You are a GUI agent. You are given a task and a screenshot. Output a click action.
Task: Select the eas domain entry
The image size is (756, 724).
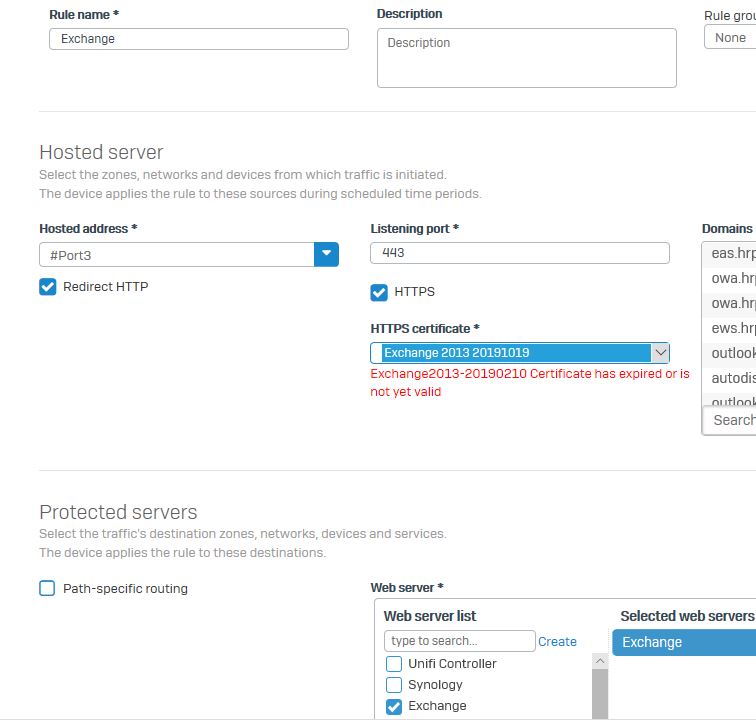pyautogui.click(x=732, y=254)
